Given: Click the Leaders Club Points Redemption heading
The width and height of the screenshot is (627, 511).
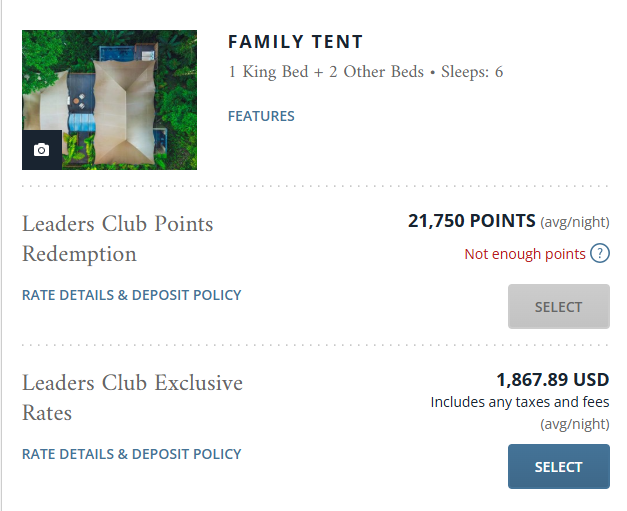Looking at the screenshot, I should tap(118, 239).
